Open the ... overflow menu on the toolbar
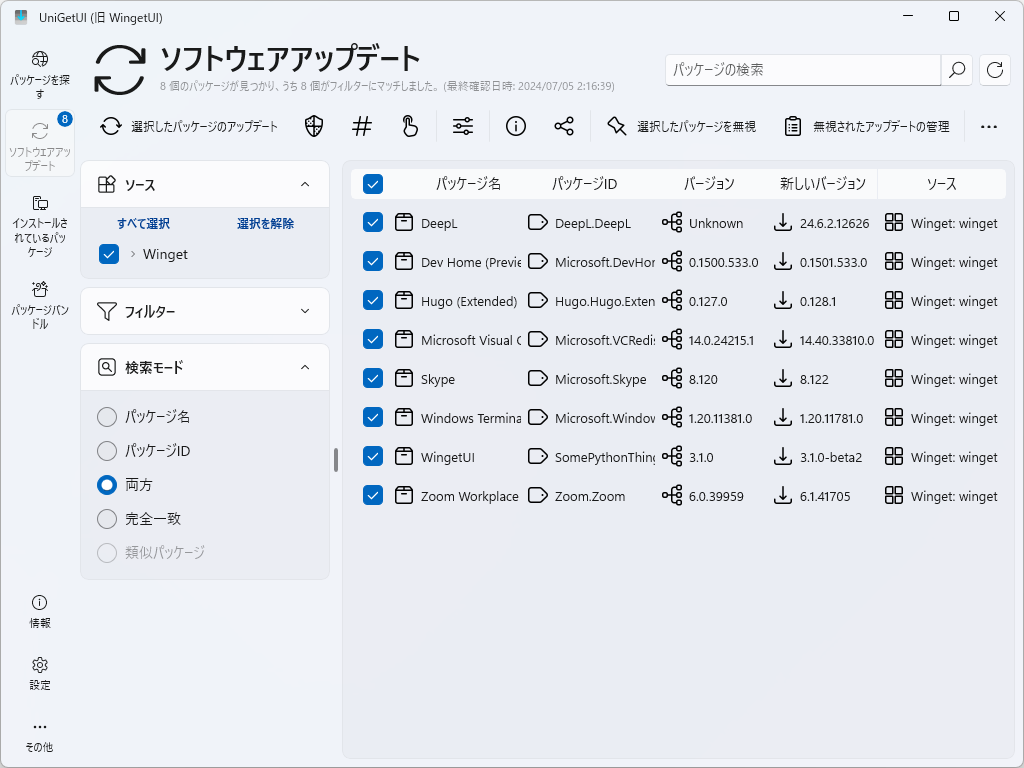This screenshot has width=1024, height=768. pos(989,127)
